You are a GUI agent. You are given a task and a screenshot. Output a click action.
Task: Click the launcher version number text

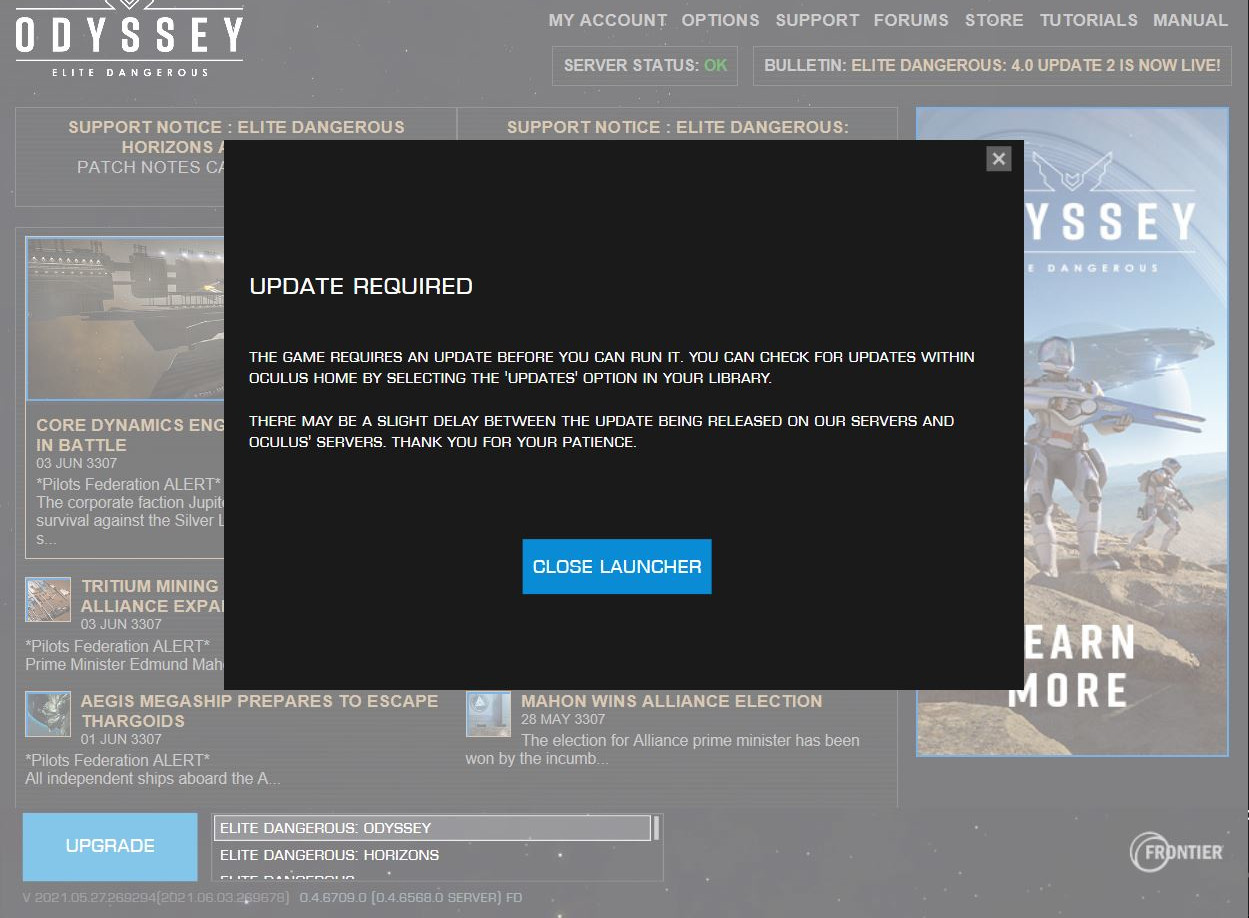click(x=271, y=898)
